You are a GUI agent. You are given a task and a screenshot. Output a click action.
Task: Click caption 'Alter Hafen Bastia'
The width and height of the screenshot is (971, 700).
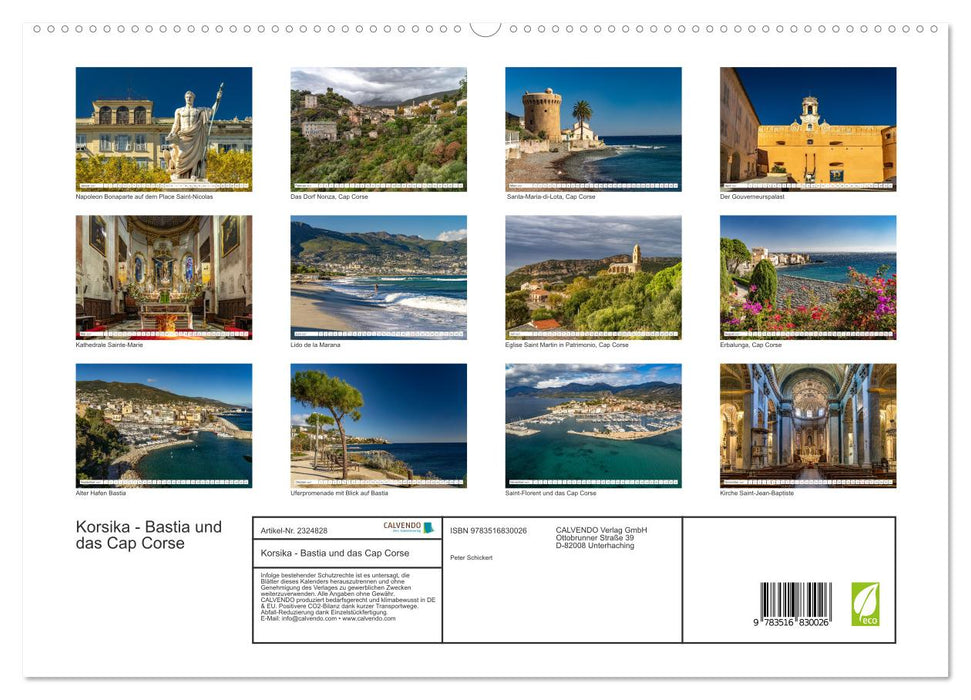[100, 493]
